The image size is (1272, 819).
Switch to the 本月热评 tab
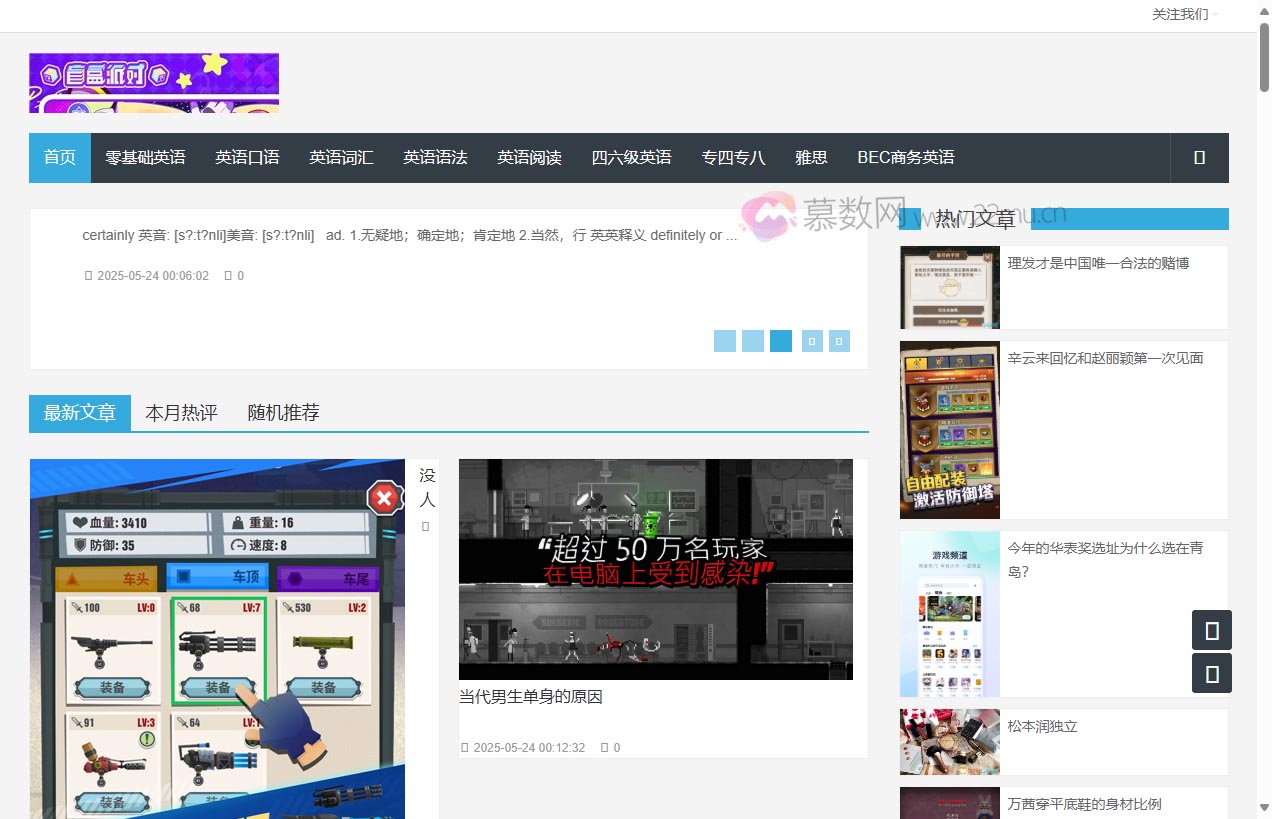click(181, 412)
